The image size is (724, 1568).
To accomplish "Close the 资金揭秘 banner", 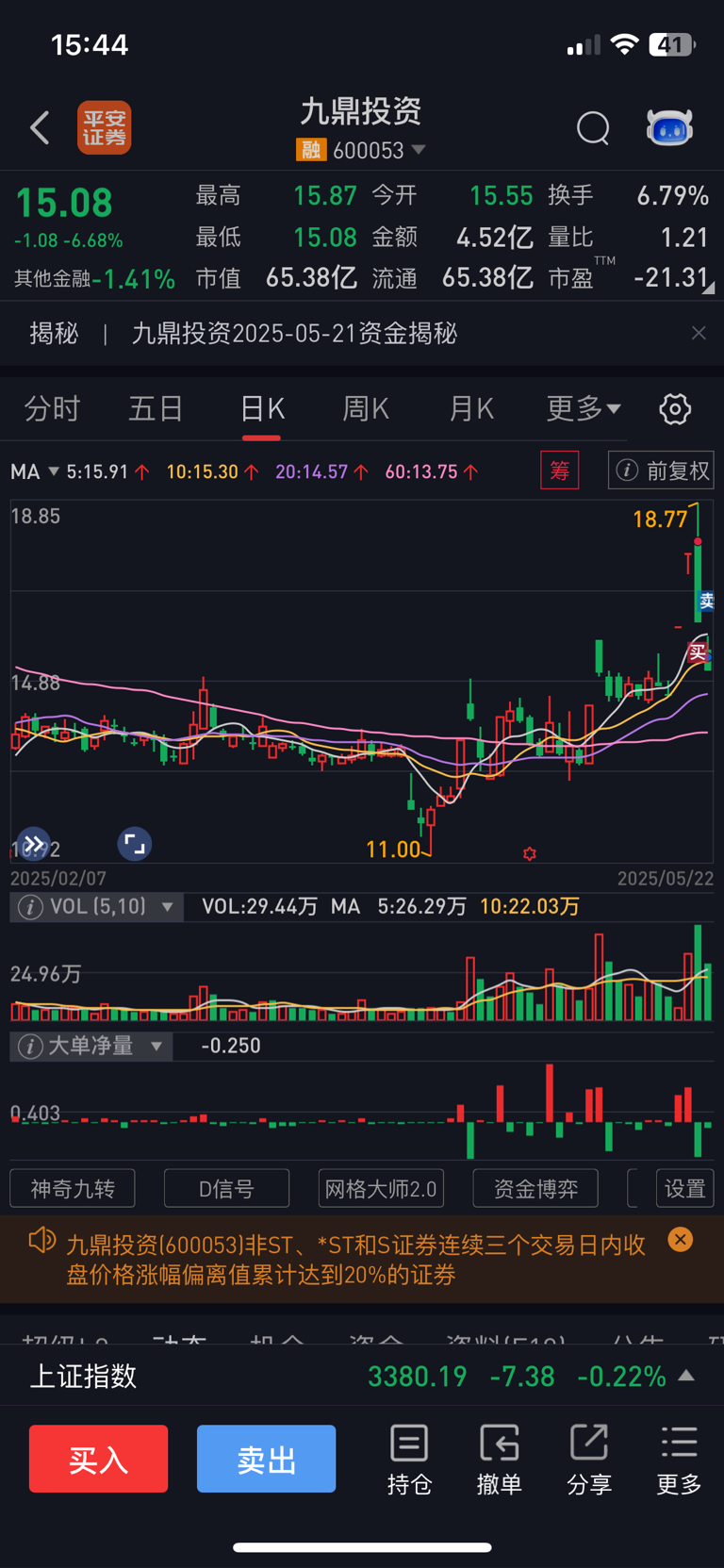I will click(699, 333).
